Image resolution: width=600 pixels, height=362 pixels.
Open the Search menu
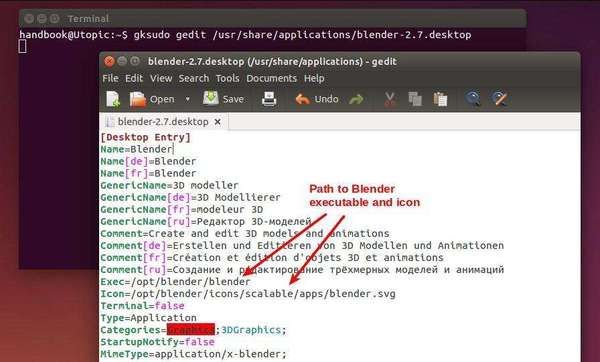(x=194, y=78)
